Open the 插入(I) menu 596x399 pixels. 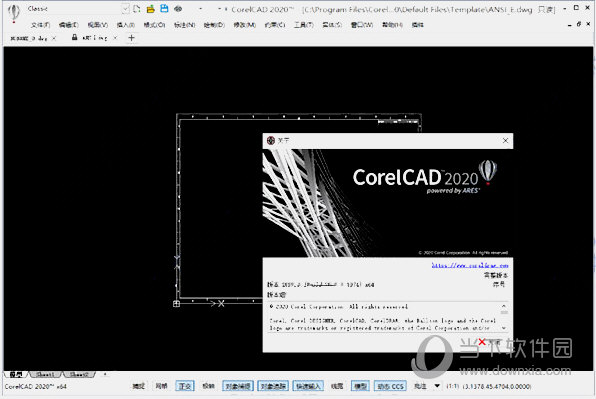[x=125, y=25]
